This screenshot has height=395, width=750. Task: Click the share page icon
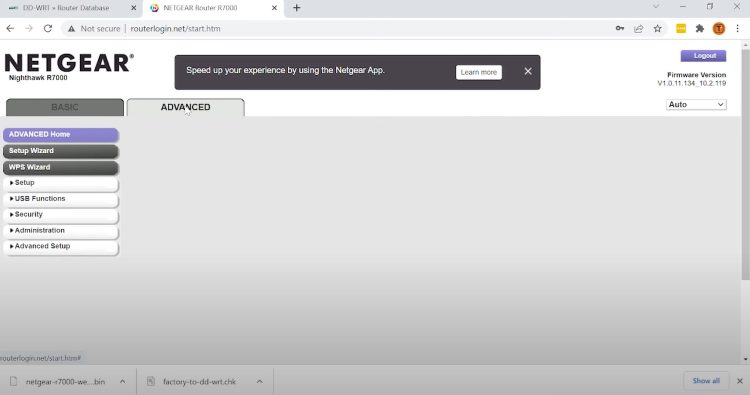coord(639,29)
